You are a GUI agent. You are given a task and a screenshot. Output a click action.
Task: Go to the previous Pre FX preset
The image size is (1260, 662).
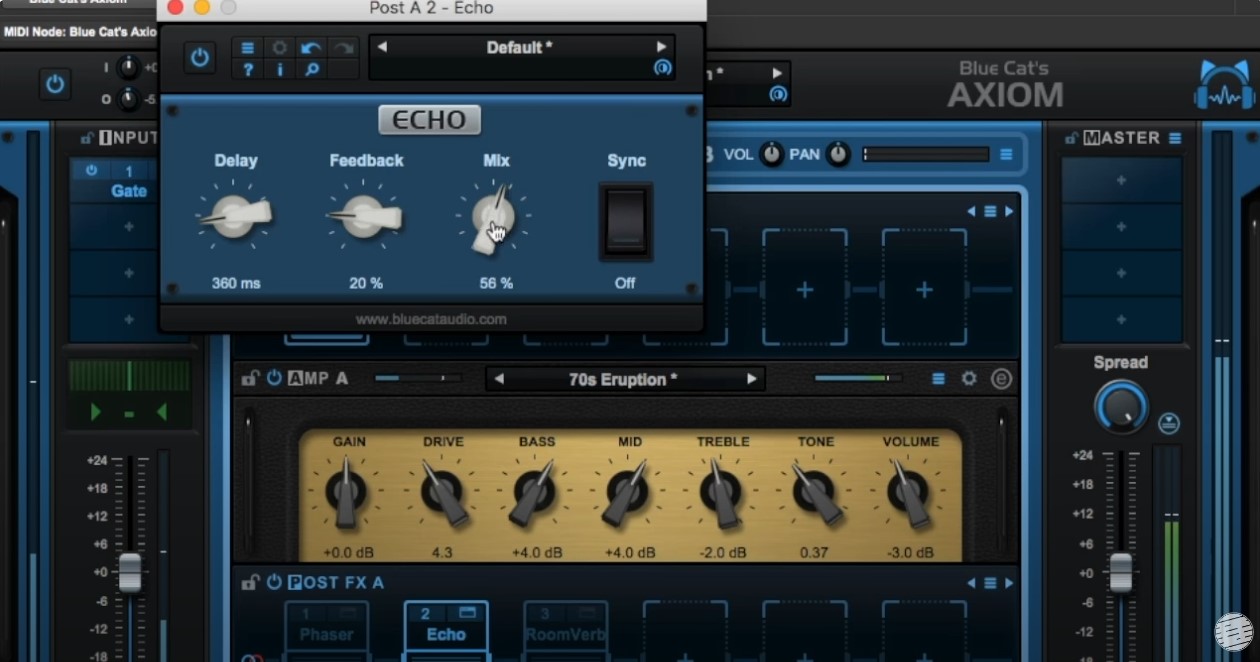(x=971, y=211)
